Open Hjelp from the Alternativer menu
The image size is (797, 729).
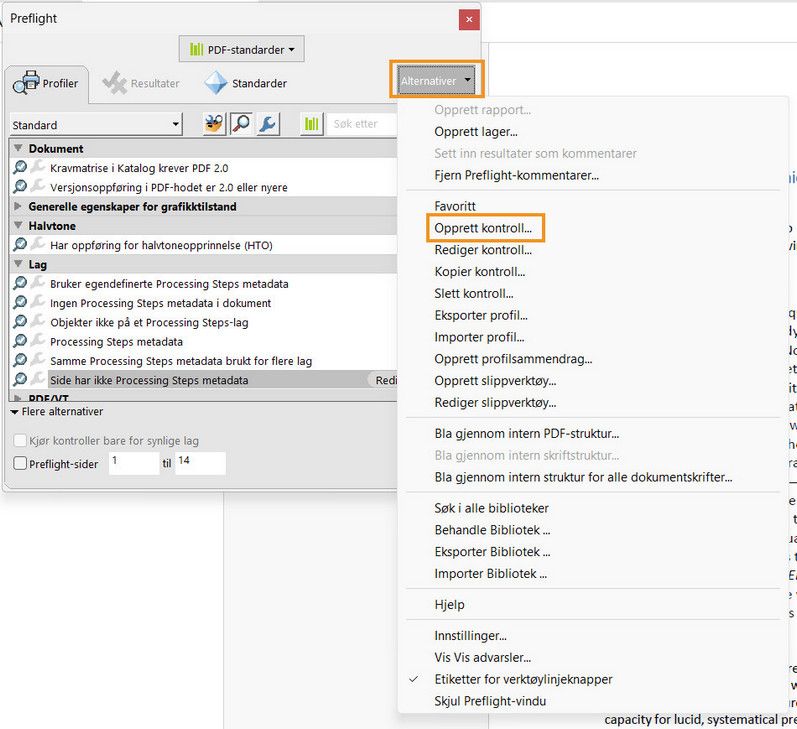click(x=449, y=604)
